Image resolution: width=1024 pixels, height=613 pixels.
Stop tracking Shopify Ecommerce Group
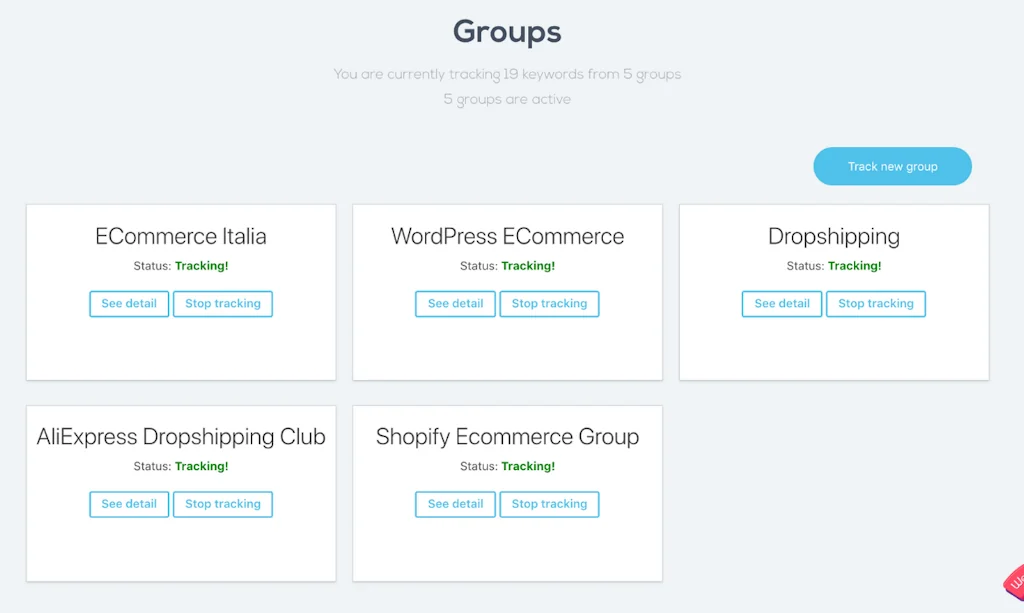549,504
